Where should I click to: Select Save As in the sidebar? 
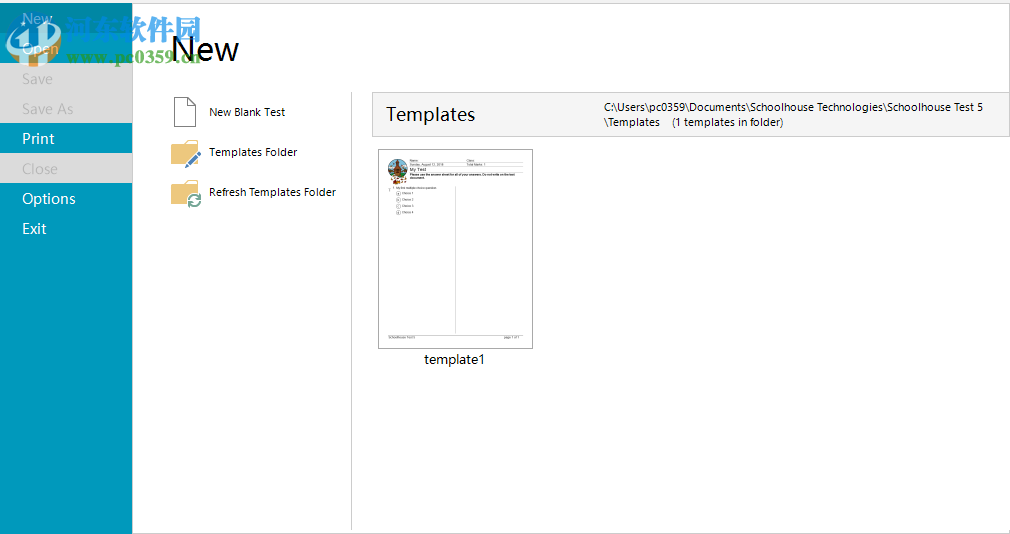pyautogui.click(x=66, y=108)
